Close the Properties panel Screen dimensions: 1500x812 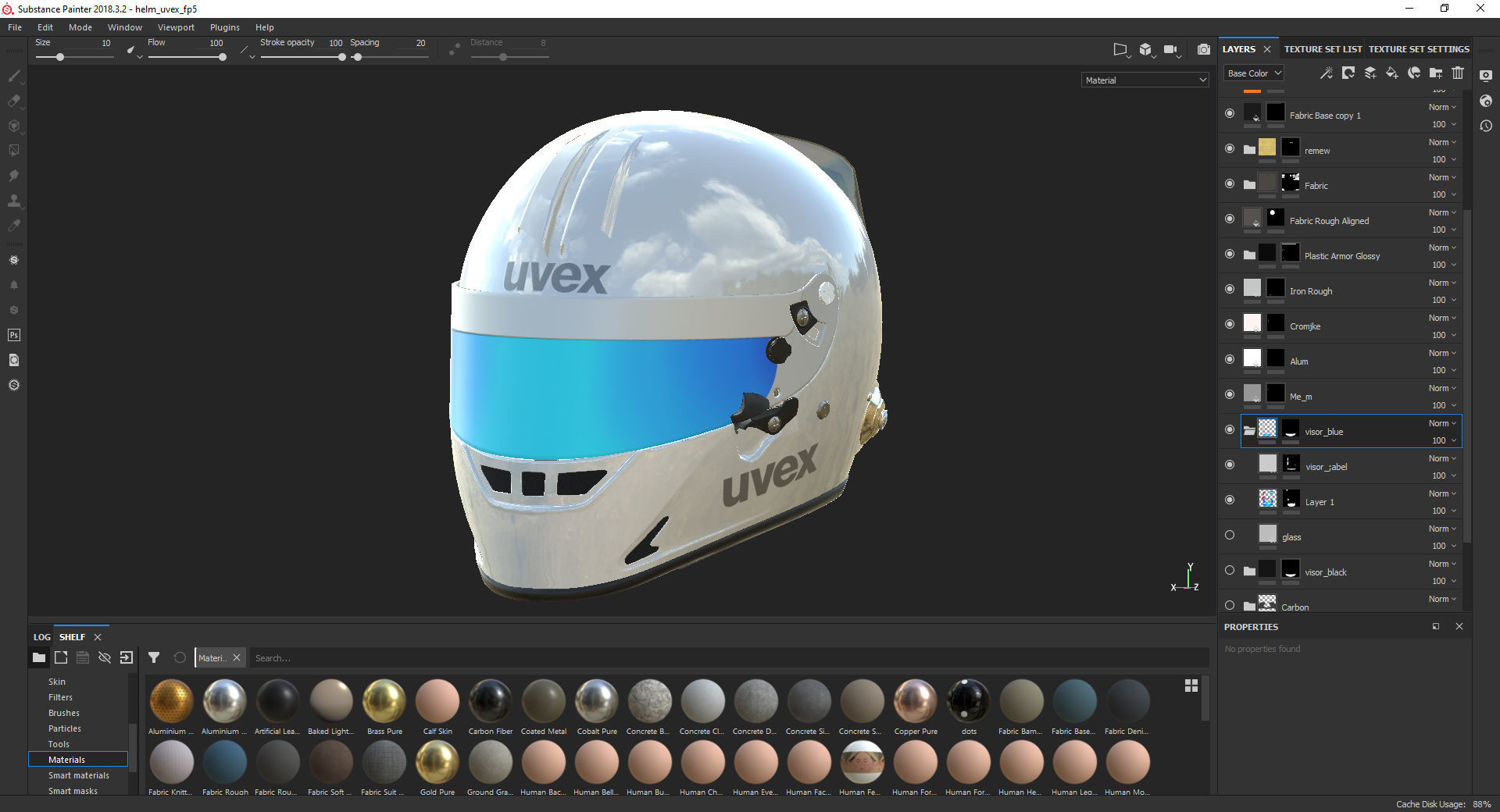coord(1459,626)
